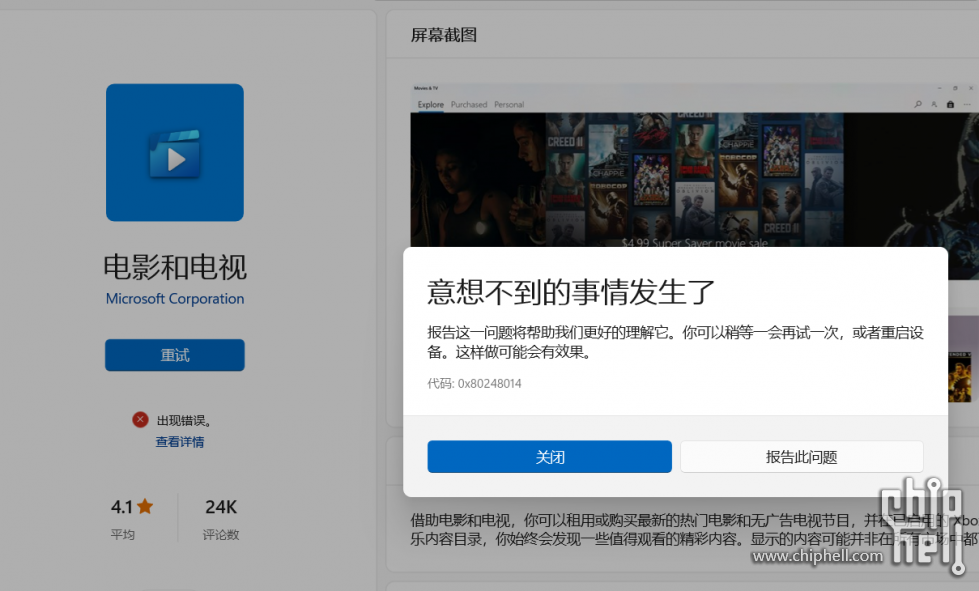
Task: Click the 电影和电视 app title
Action: pos(175,267)
